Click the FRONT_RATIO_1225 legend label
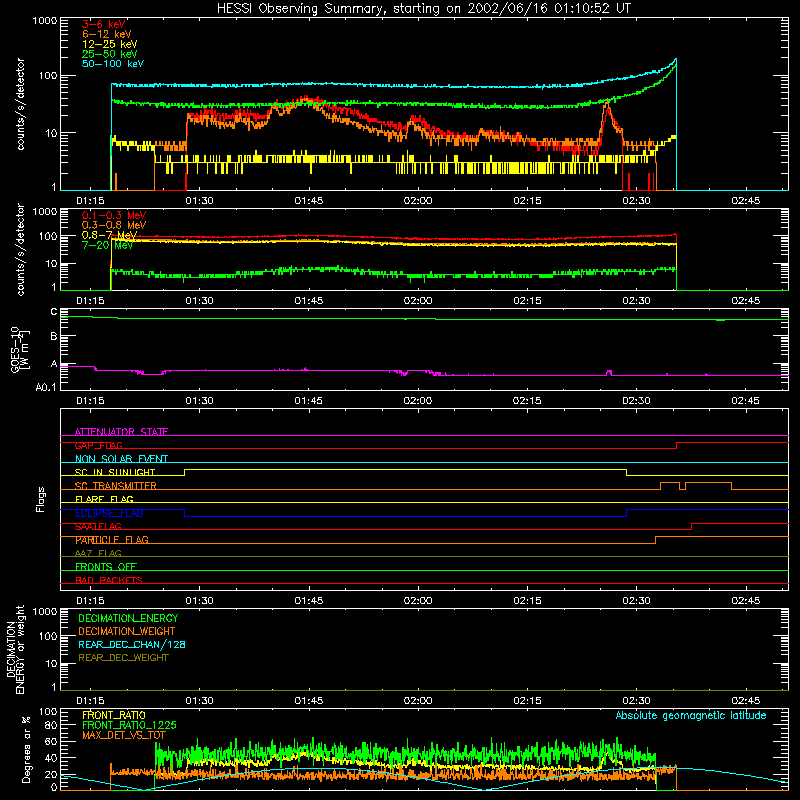The height and width of the screenshot is (800, 800). pos(129,725)
